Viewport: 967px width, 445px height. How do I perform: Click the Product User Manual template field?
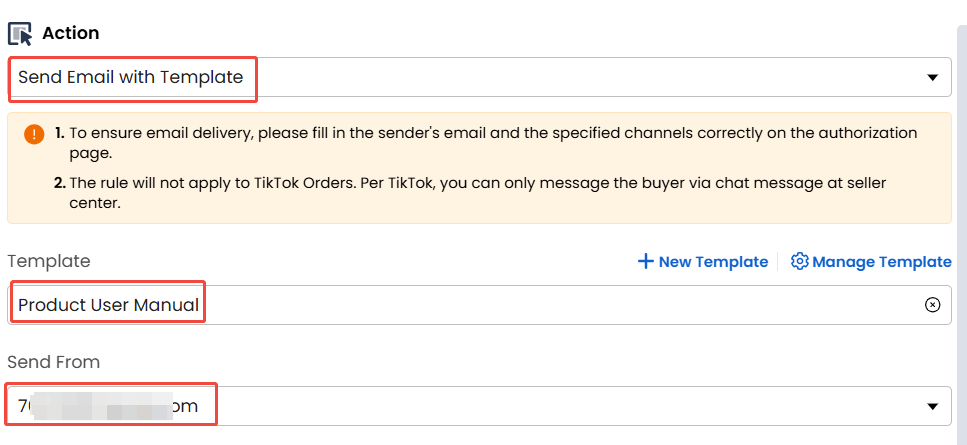coord(479,304)
